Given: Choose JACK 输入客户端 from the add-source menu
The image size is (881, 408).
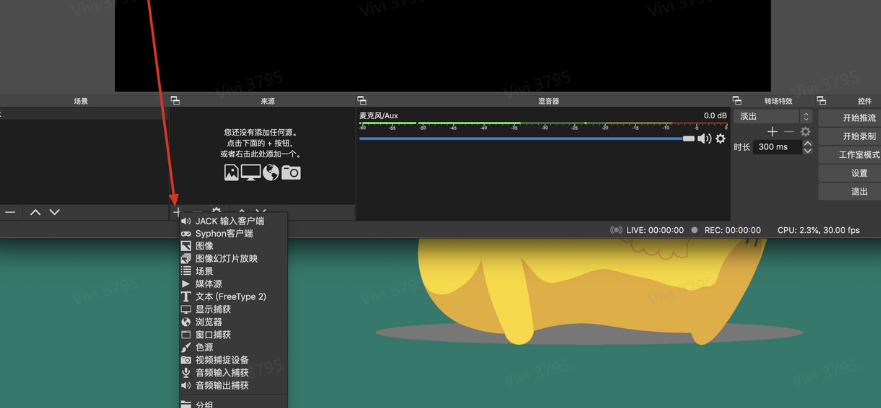Looking at the screenshot, I should coord(233,221).
